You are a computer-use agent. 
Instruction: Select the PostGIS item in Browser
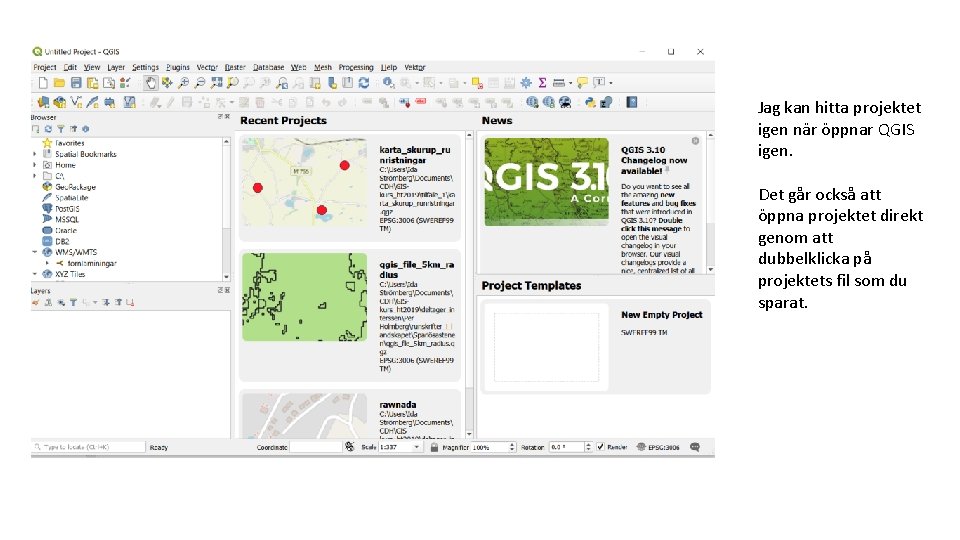click(67, 209)
